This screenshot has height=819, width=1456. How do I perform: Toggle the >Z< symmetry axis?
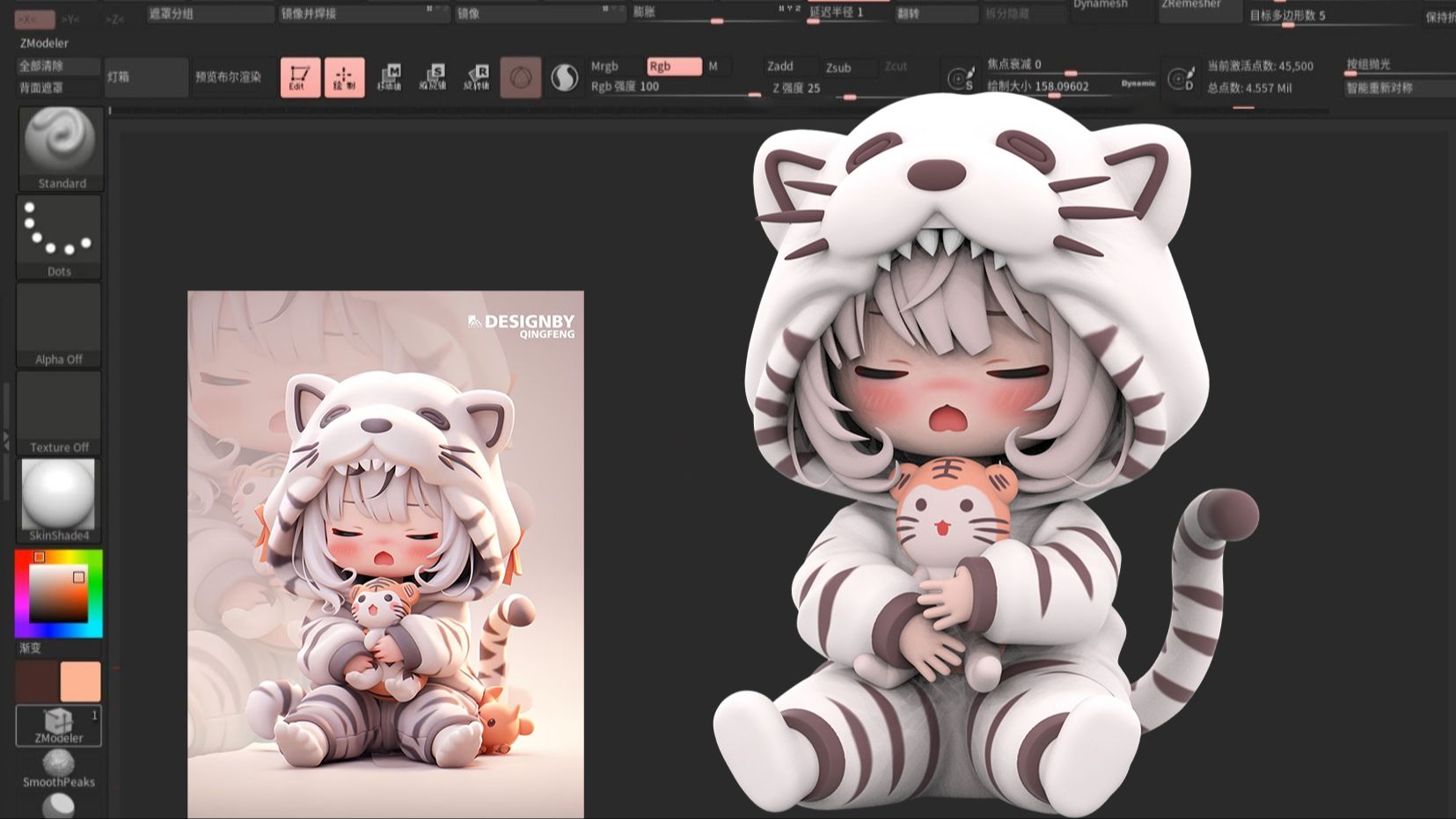pos(114,18)
